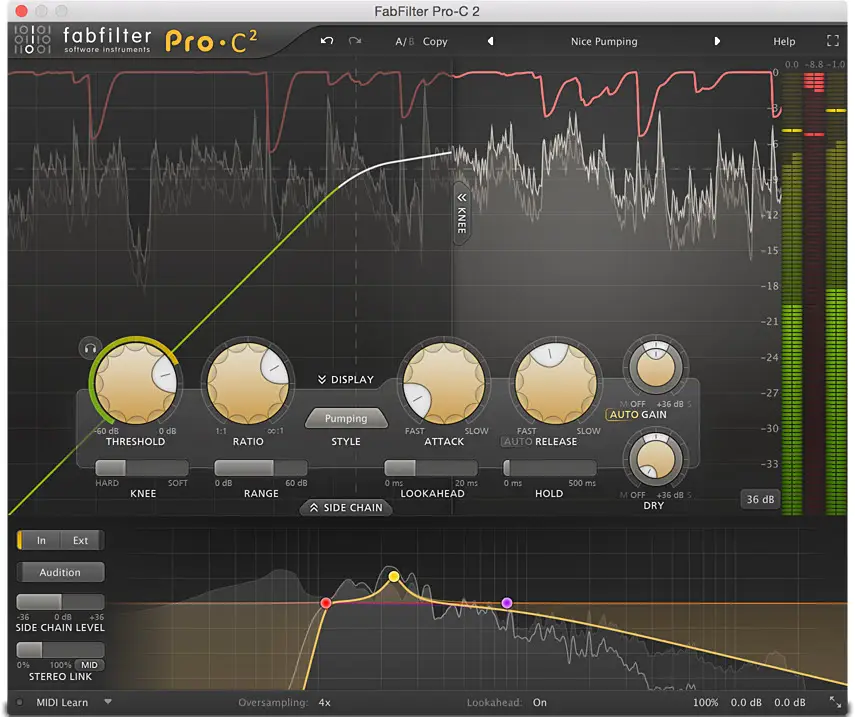Collapse the KNEE display panel
Viewport: 855px width, 717px height.
[x=461, y=213]
